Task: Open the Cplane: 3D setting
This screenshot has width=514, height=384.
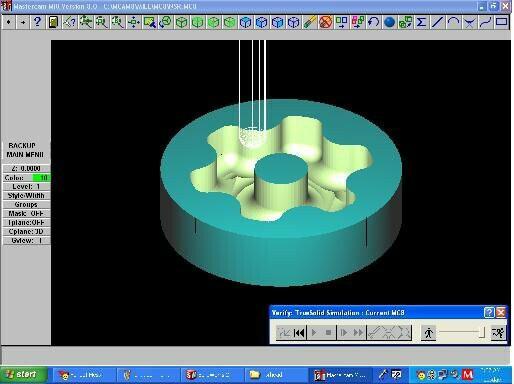Action: (26, 231)
